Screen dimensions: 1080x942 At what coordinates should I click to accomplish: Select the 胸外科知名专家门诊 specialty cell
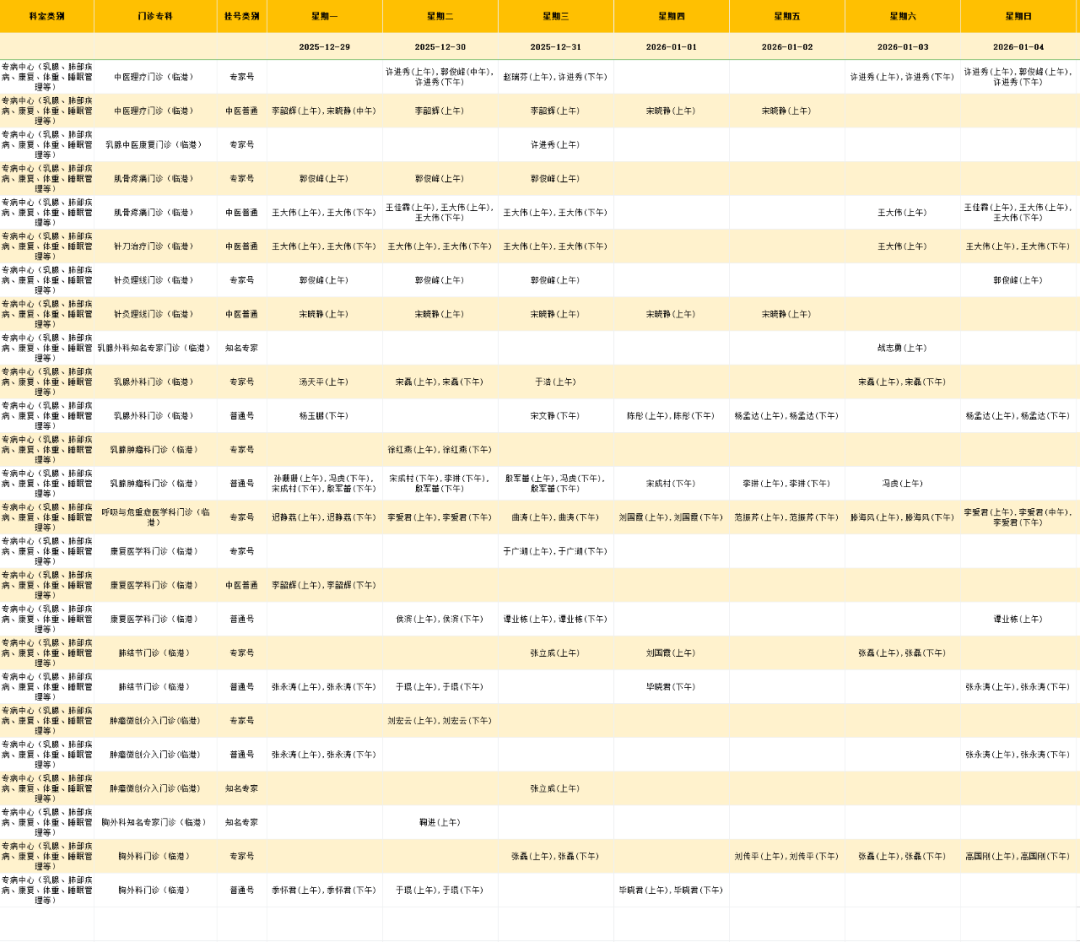(155, 822)
